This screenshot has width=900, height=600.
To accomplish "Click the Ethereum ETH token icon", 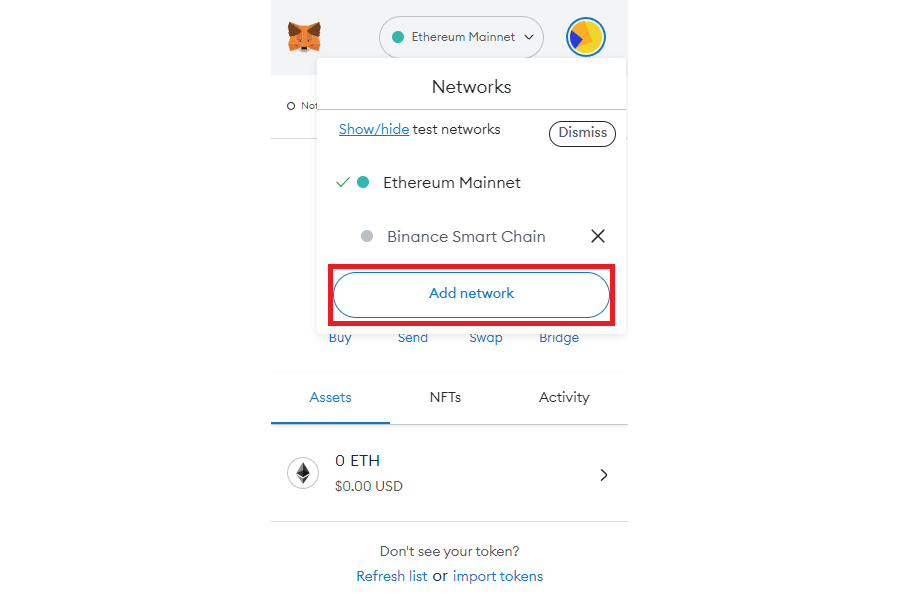I will pos(303,473).
